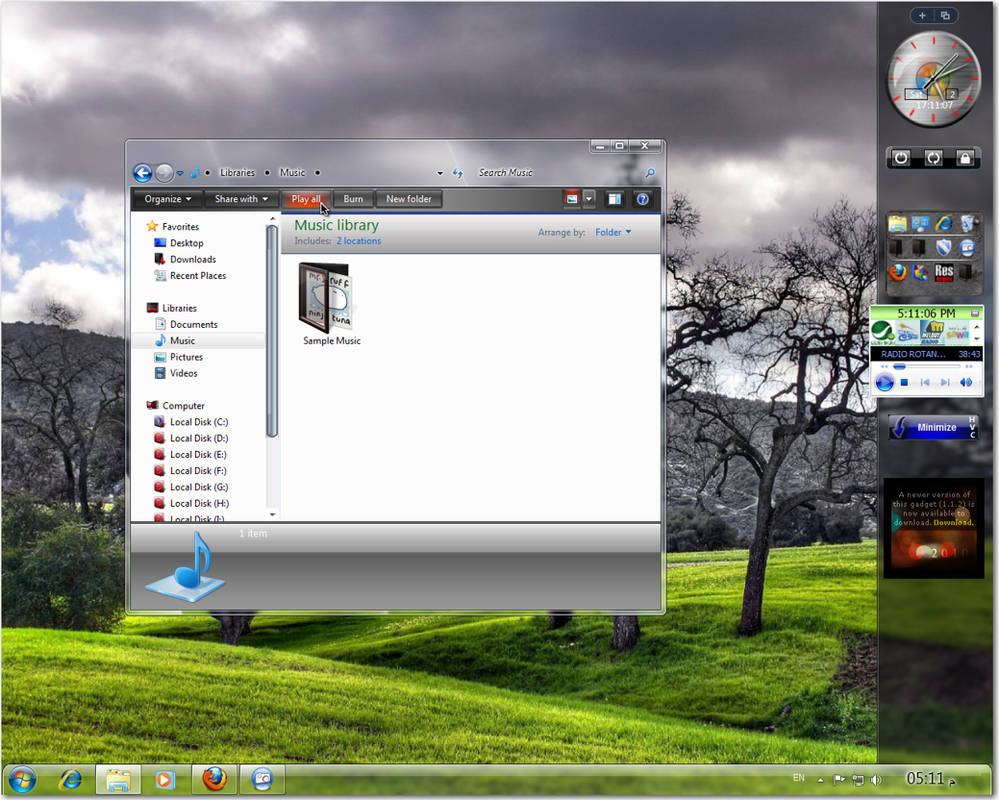Open the Share with dropdown

tap(240, 198)
